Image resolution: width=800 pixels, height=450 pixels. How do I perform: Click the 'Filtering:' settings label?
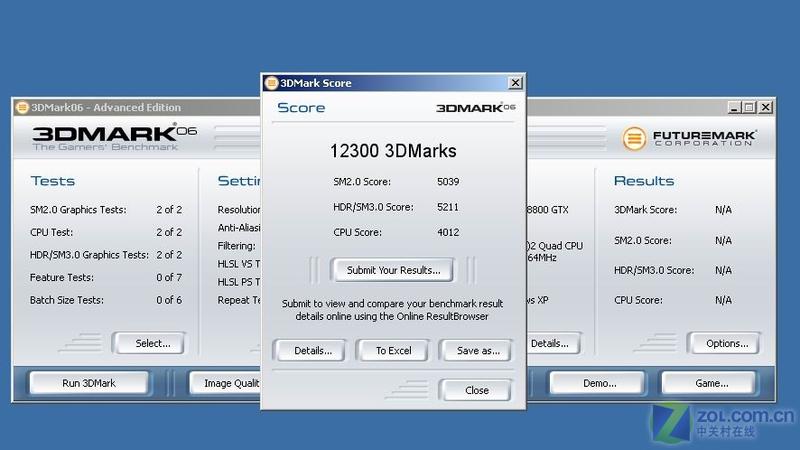pos(236,246)
